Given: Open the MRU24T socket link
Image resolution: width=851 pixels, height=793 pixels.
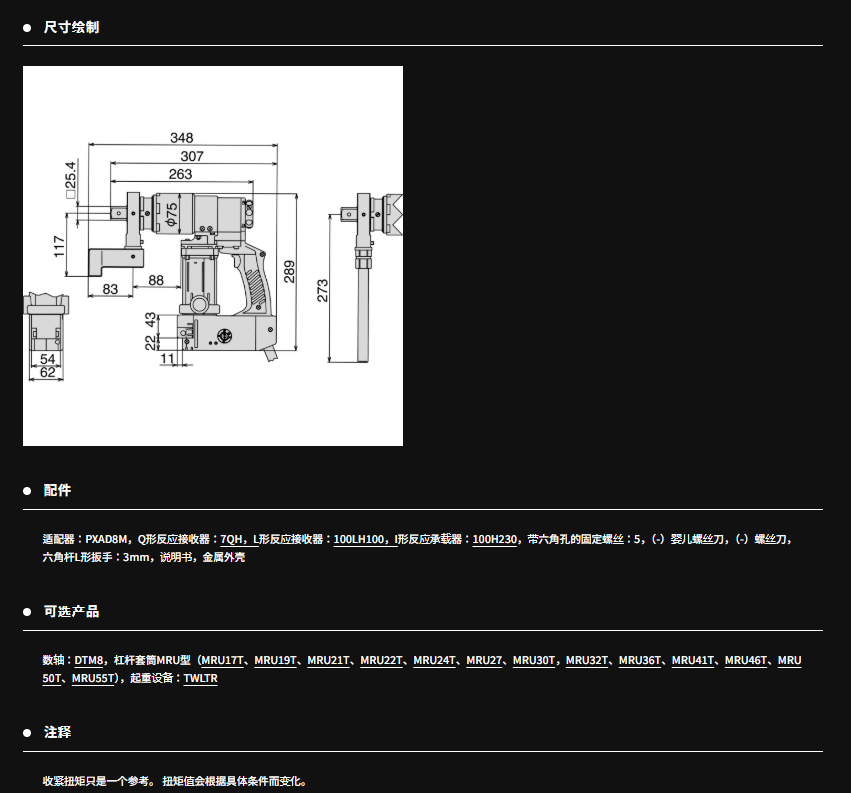Looking at the screenshot, I should pos(434,661).
